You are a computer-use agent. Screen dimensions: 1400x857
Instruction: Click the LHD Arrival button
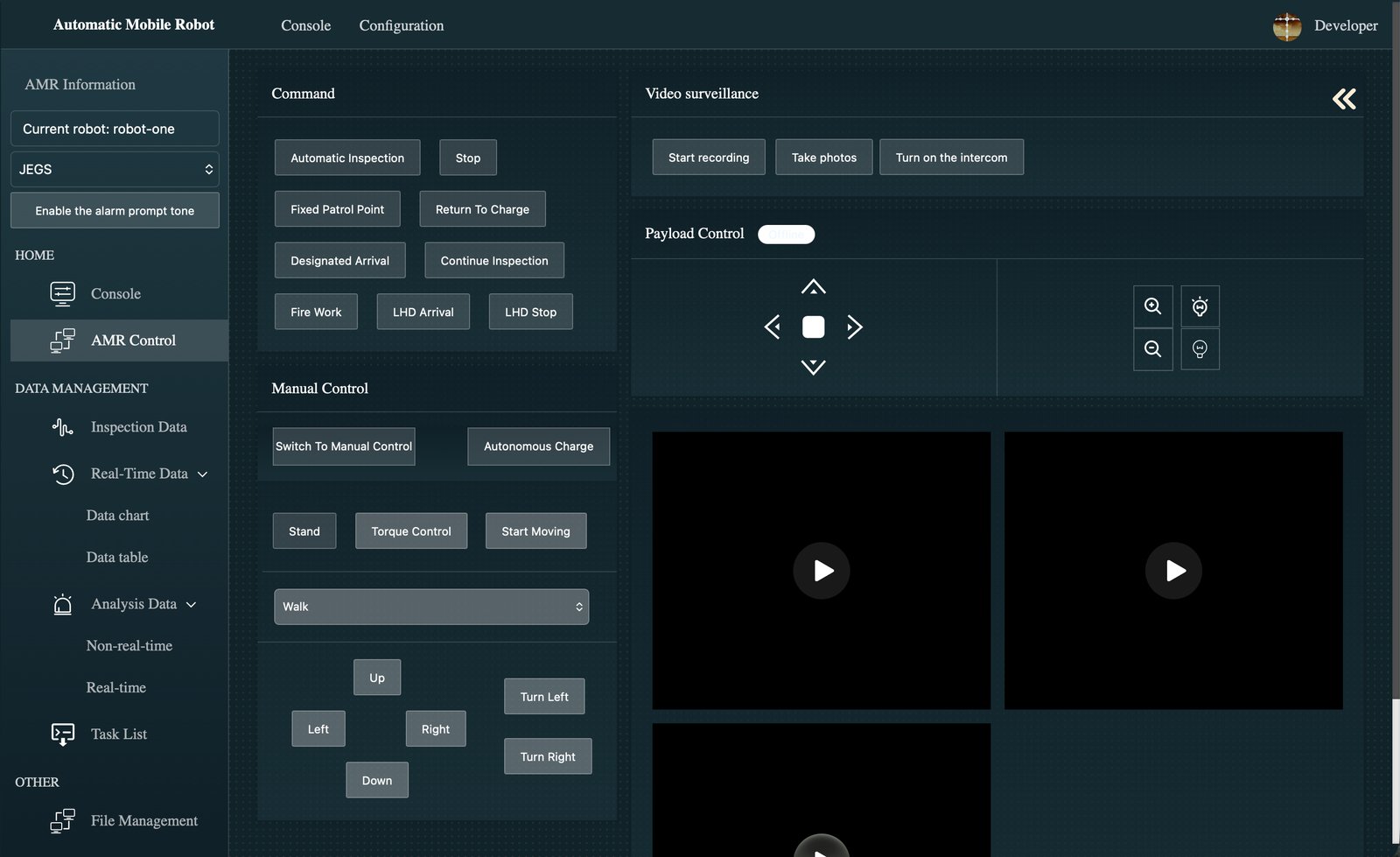[x=423, y=312]
